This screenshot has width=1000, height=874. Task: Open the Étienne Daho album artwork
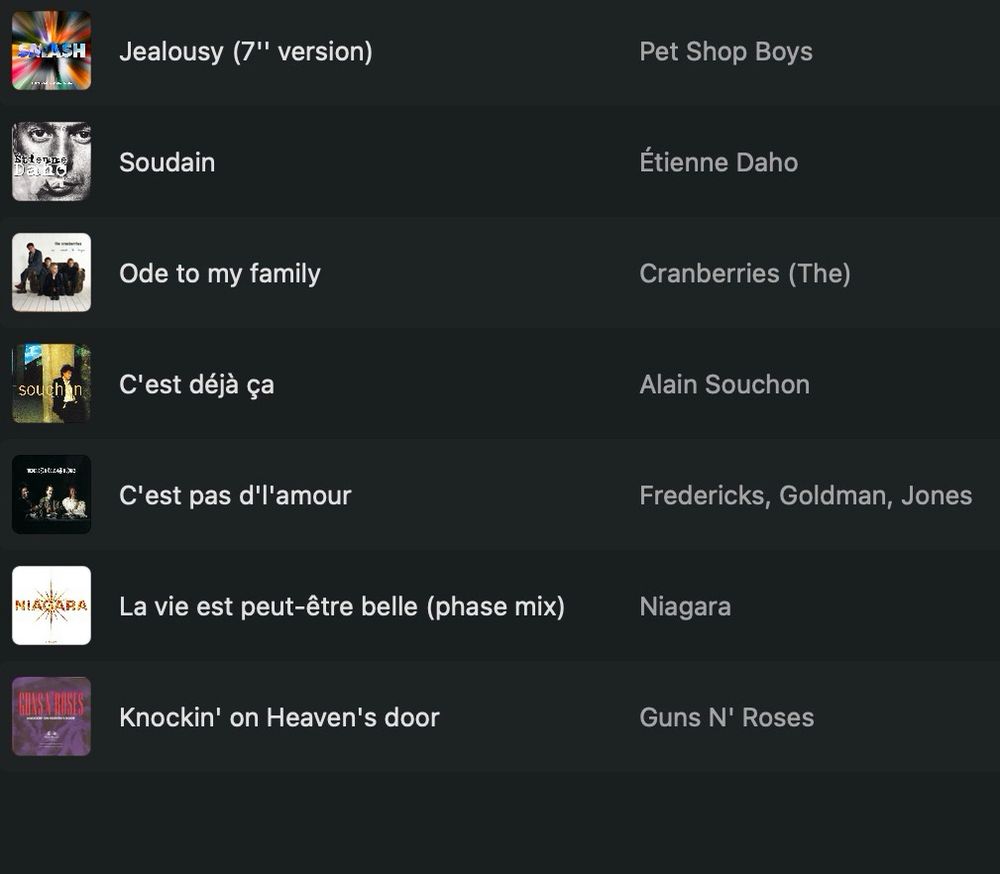[x=51, y=161]
